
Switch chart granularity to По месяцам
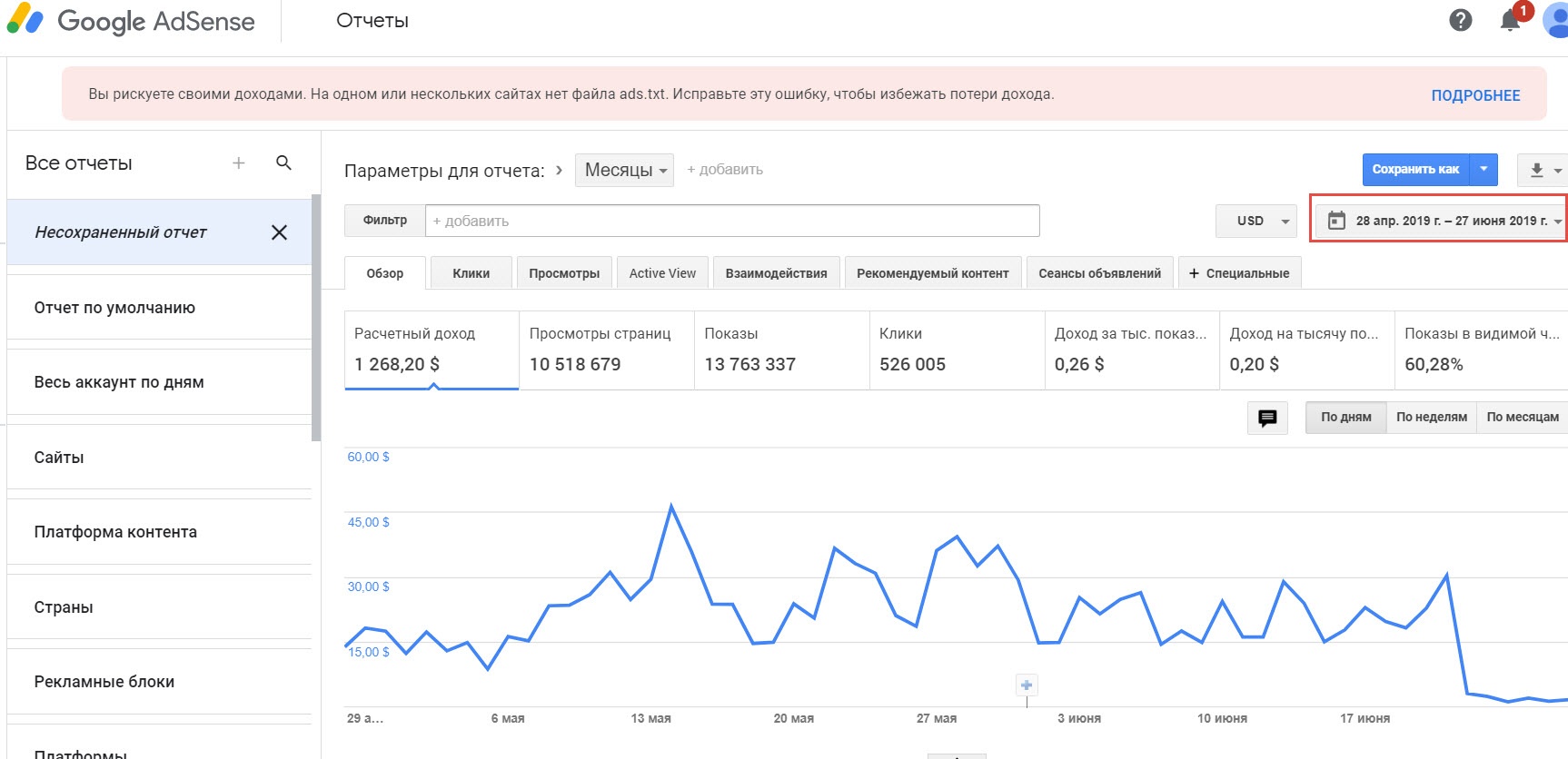point(1522,418)
